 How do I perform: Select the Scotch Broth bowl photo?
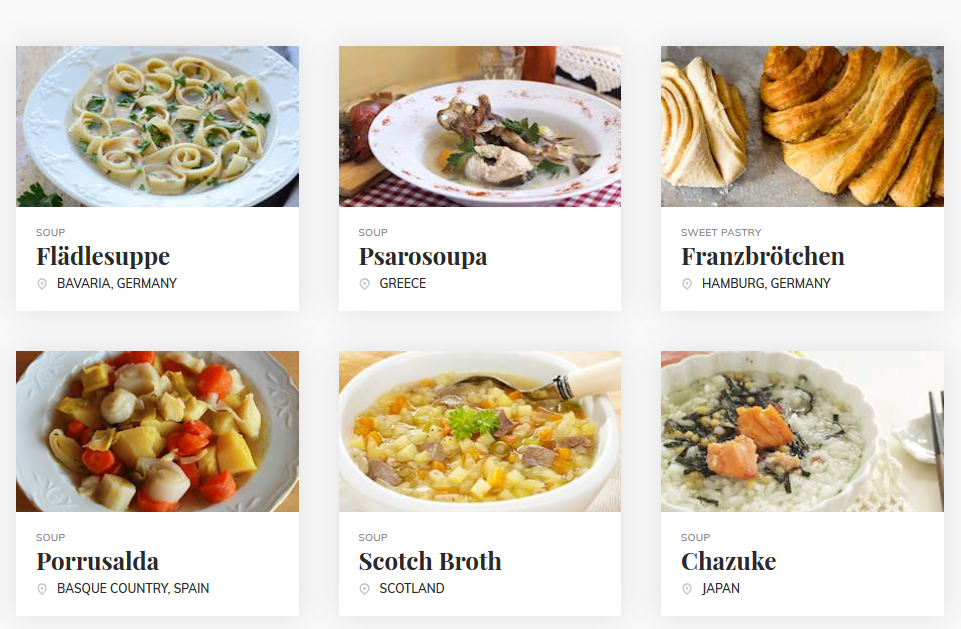pyautogui.click(x=480, y=431)
